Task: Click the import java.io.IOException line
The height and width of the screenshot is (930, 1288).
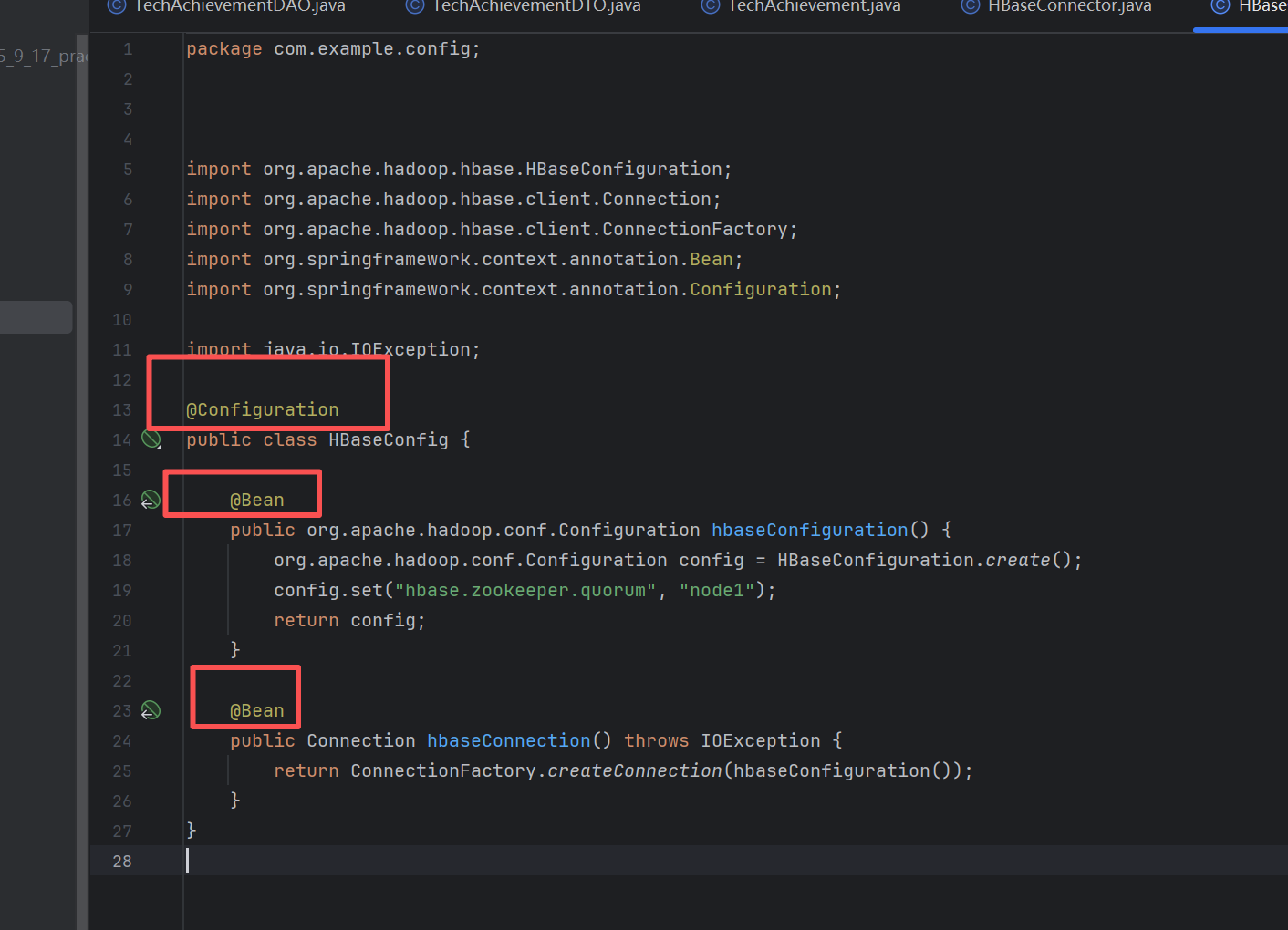Action: tap(334, 350)
